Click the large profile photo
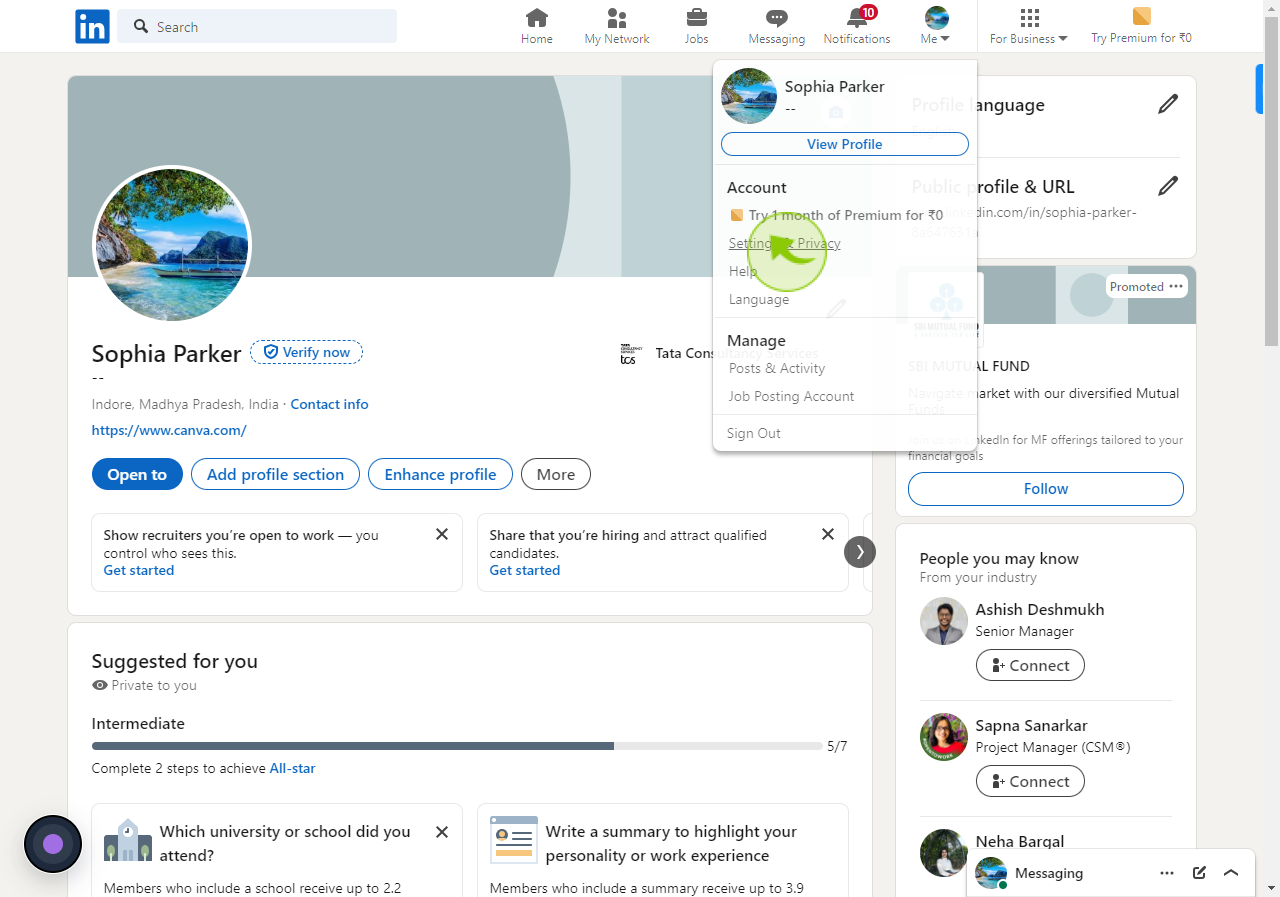This screenshot has width=1280, height=897. click(172, 244)
